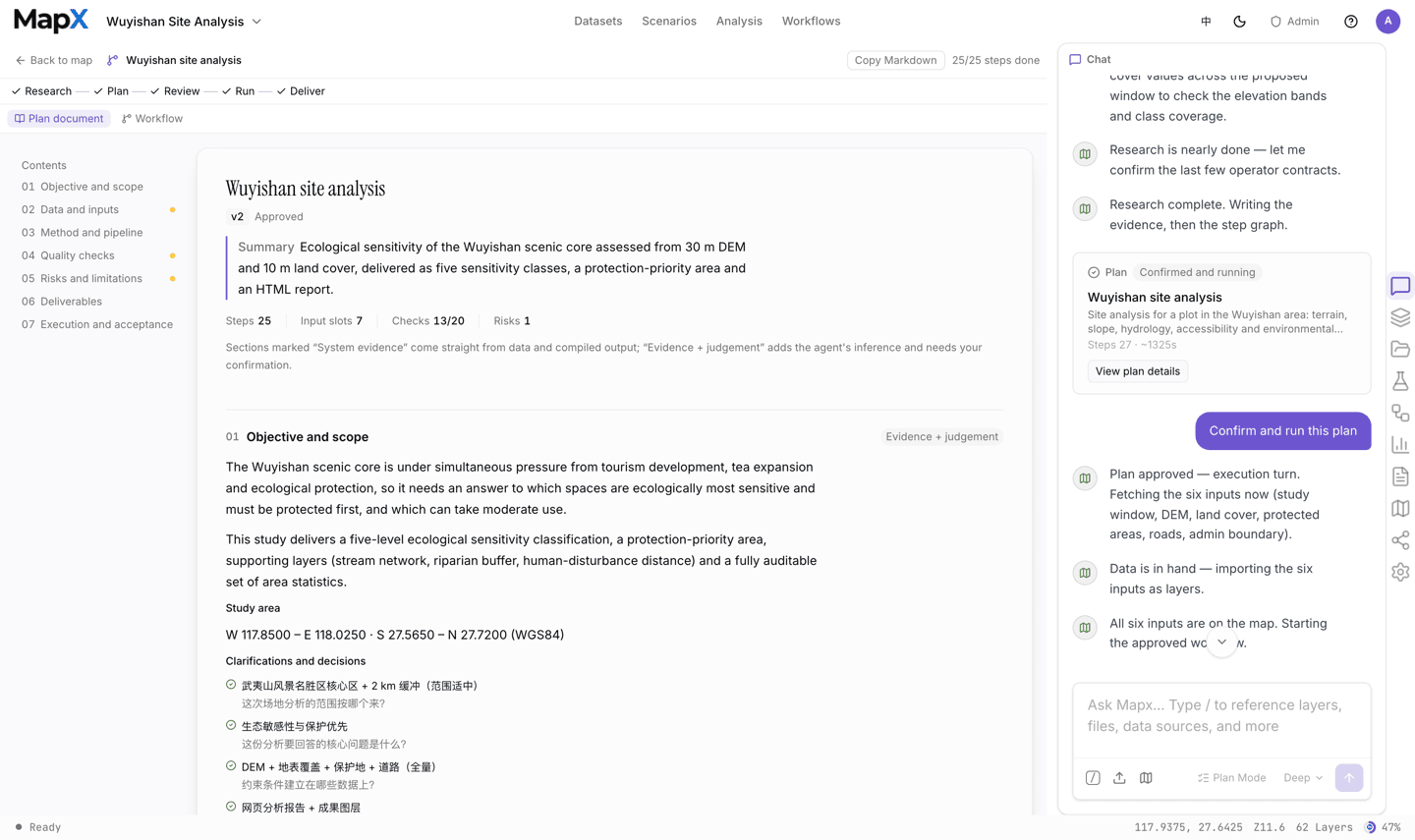Click the share icon in right sidebar
The width and height of the screenshot is (1415, 840).
1400,540
